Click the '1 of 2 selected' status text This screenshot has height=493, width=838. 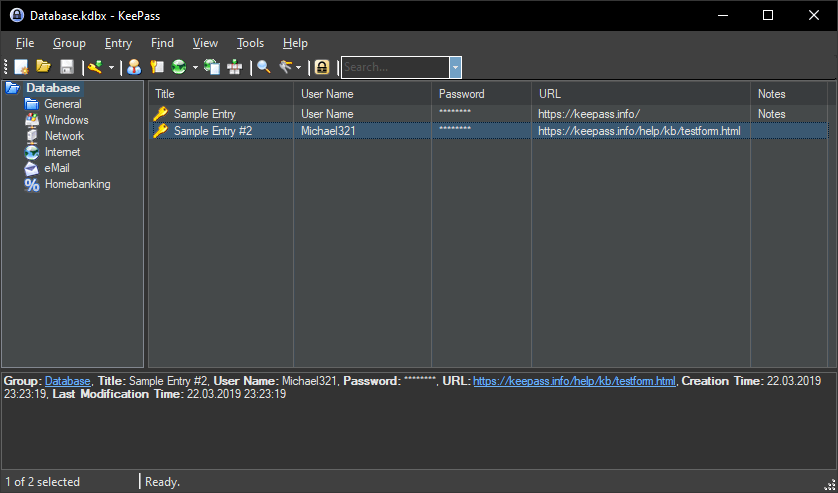point(42,482)
